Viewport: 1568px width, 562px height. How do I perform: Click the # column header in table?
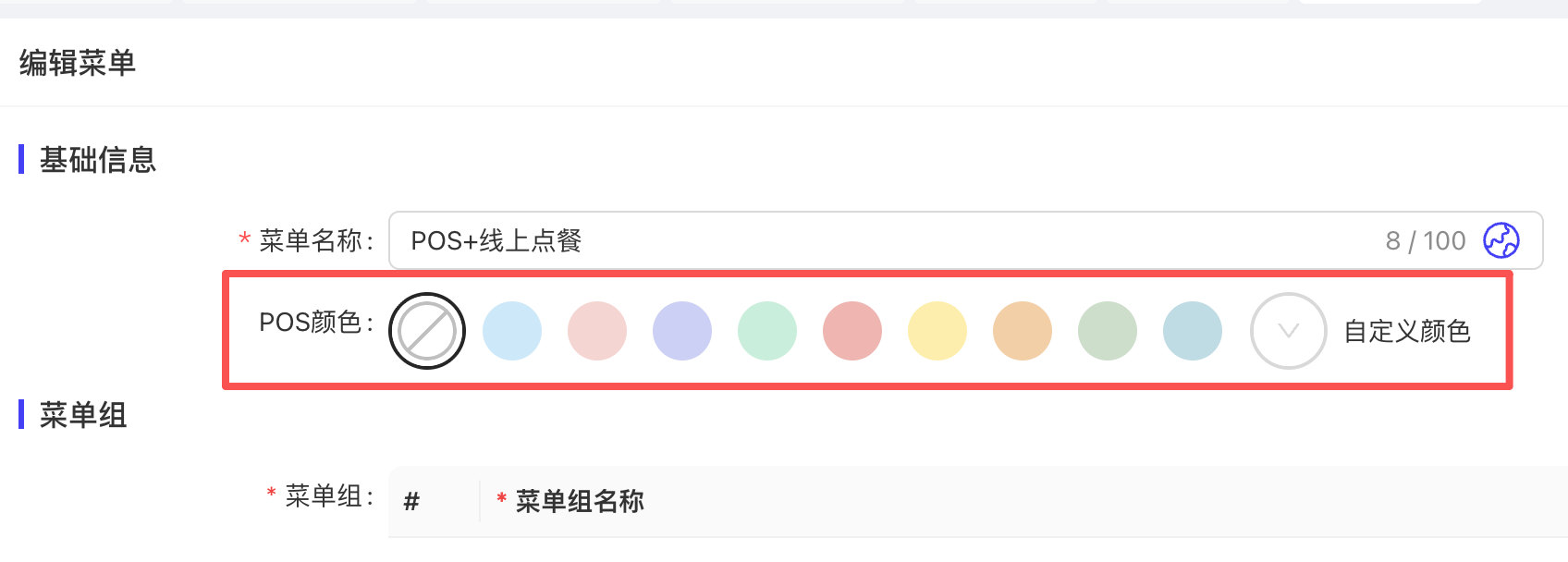point(412,501)
